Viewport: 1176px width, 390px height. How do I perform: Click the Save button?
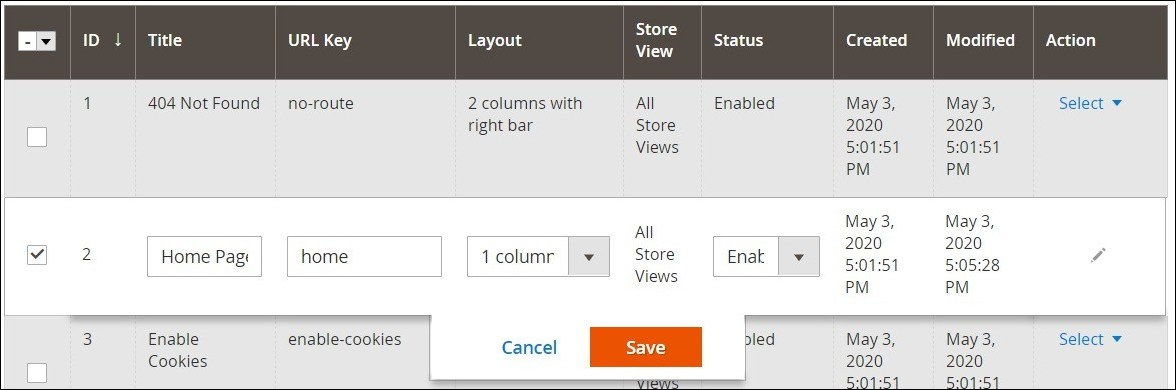646,347
